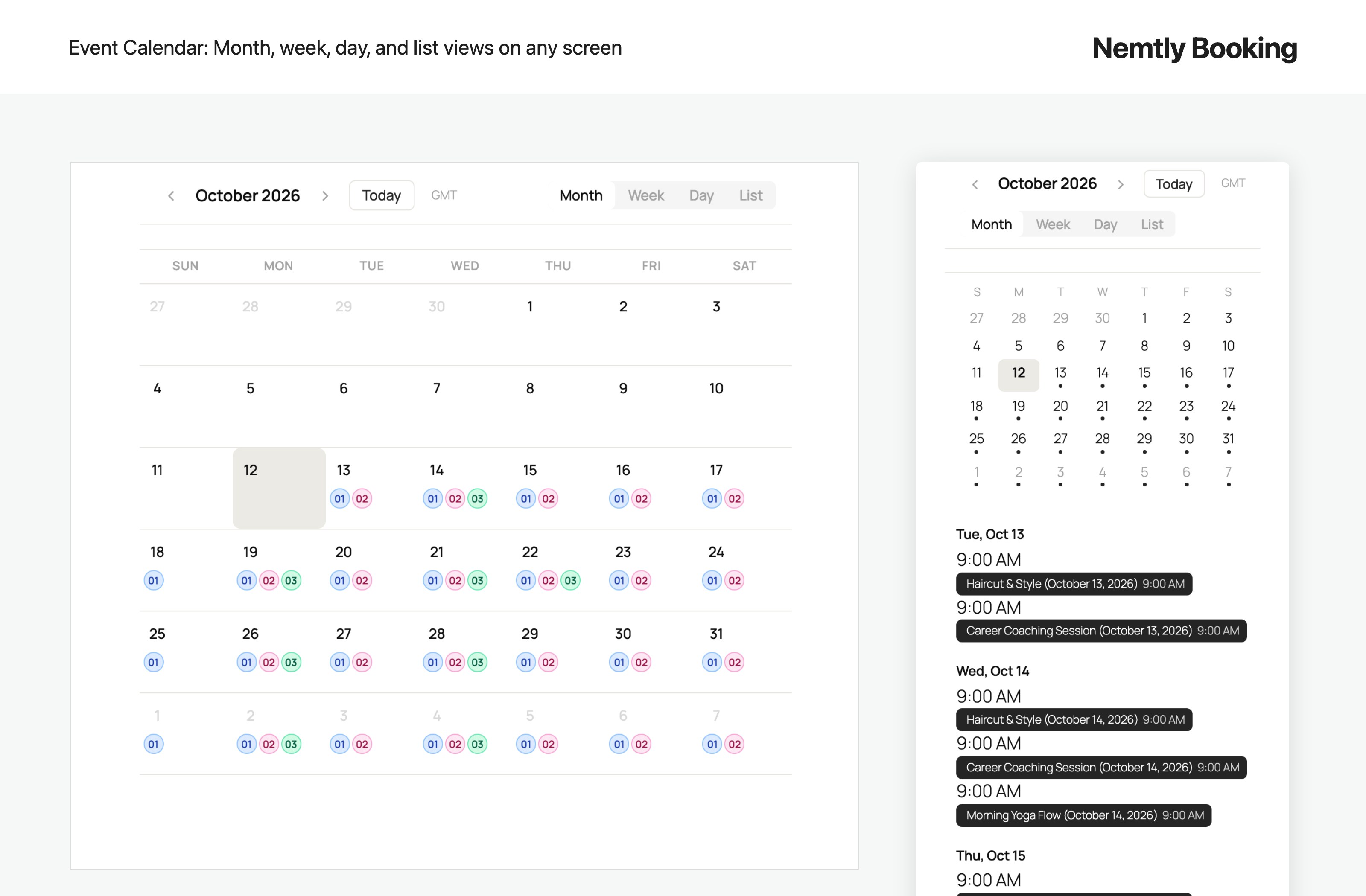The image size is (1366, 896).
Task: Open event 02 badge on October 15
Action: coord(548,498)
